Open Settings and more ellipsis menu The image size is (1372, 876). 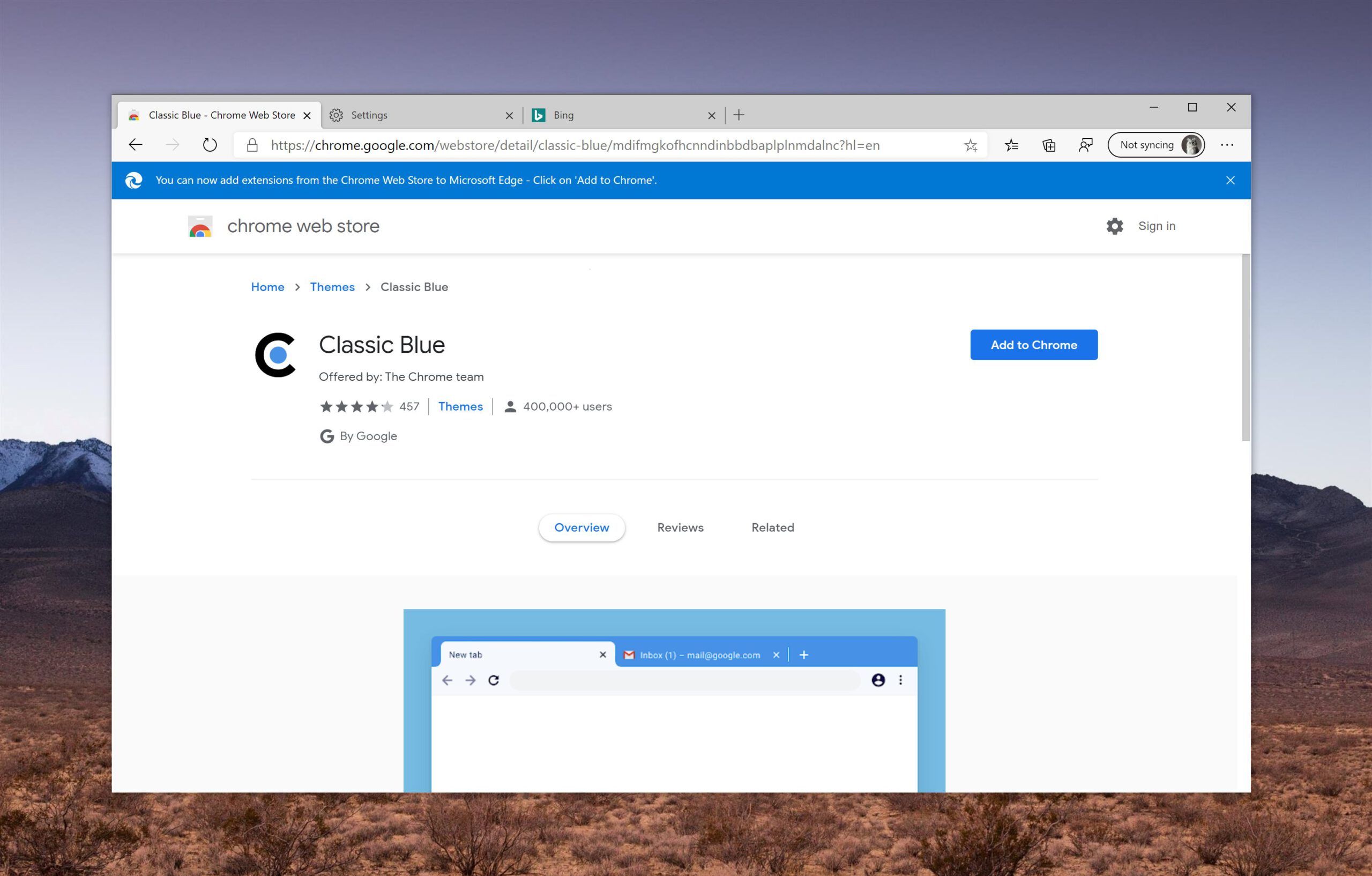click(x=1227, y=145)
